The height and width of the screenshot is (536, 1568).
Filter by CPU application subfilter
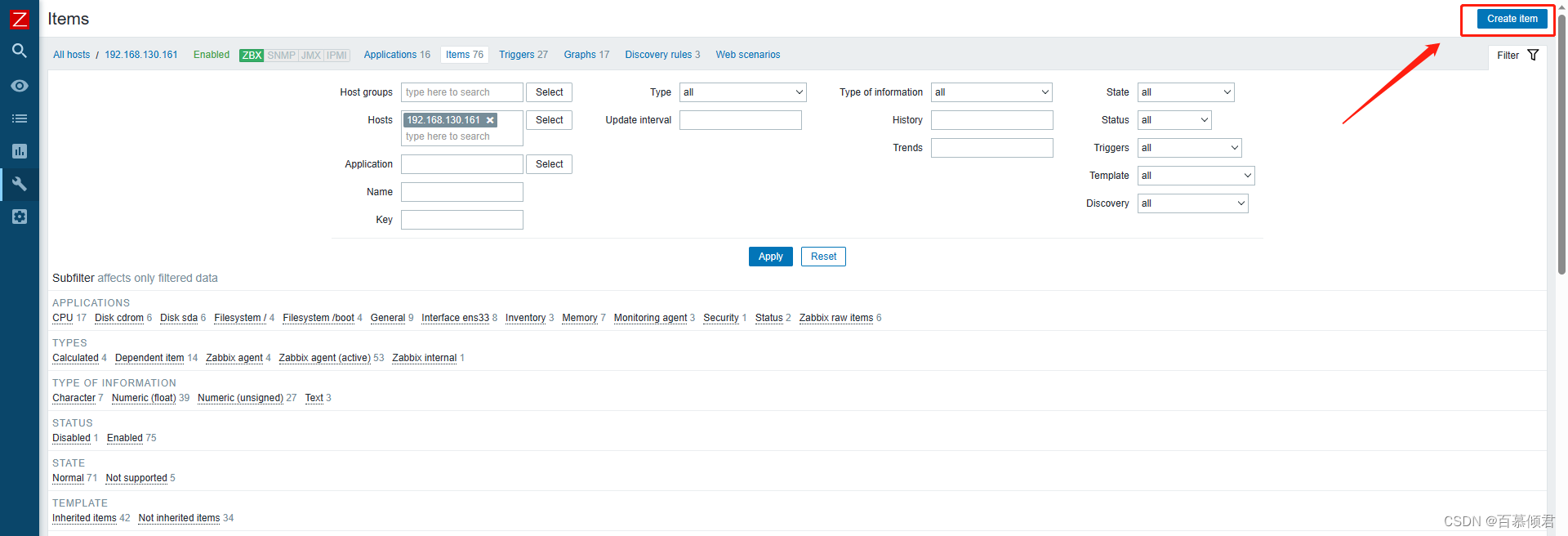tap(63, 318)
